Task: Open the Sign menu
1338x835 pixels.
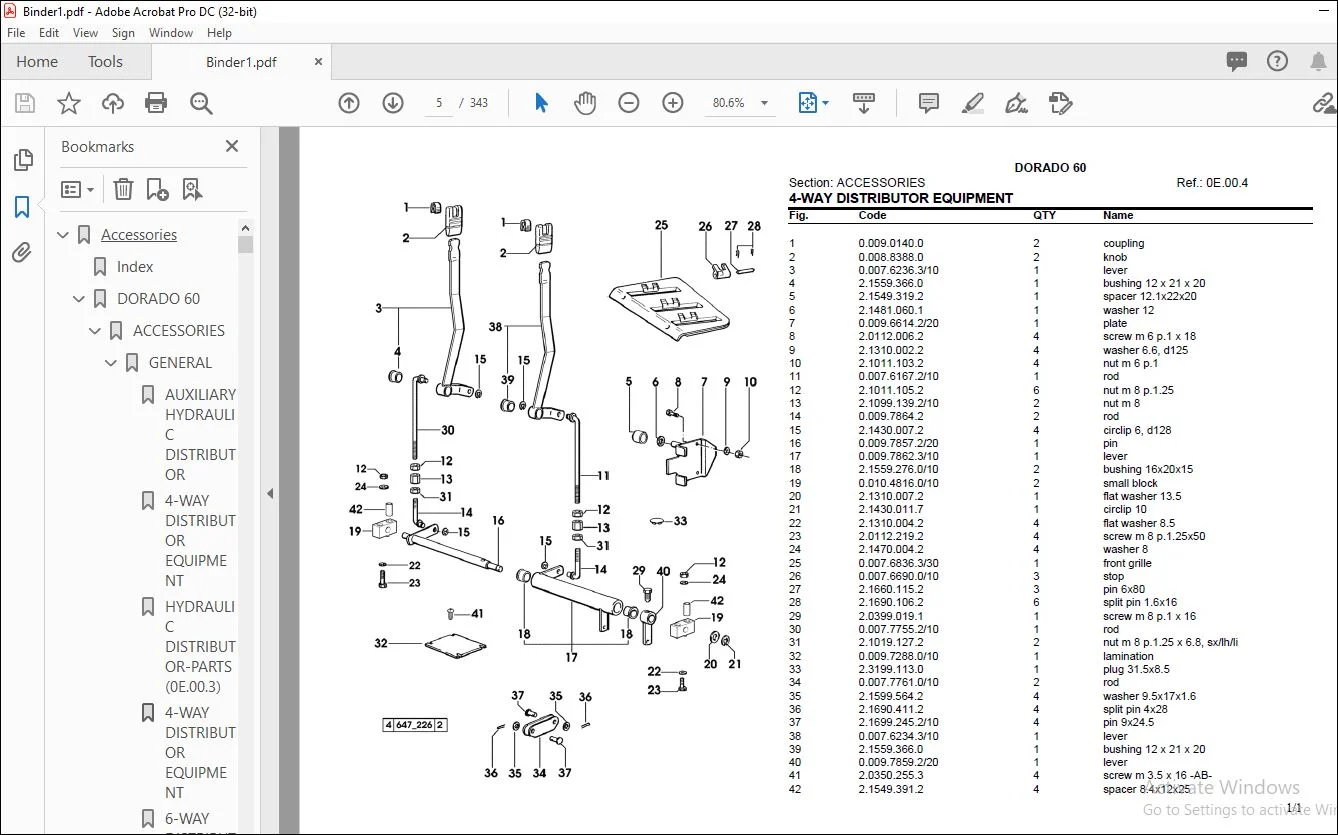Action: [x=123, y=33]
